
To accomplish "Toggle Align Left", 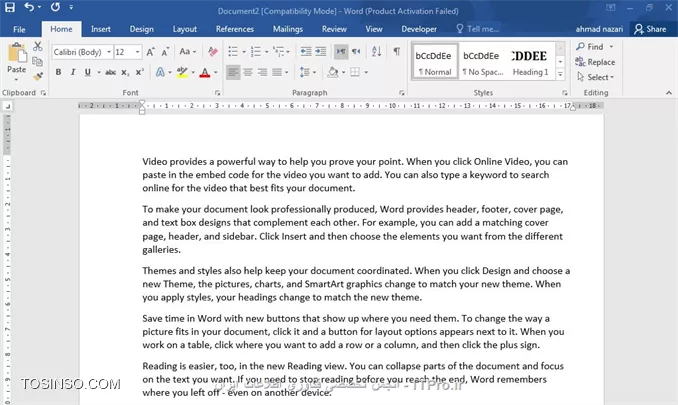I will 233,72.
